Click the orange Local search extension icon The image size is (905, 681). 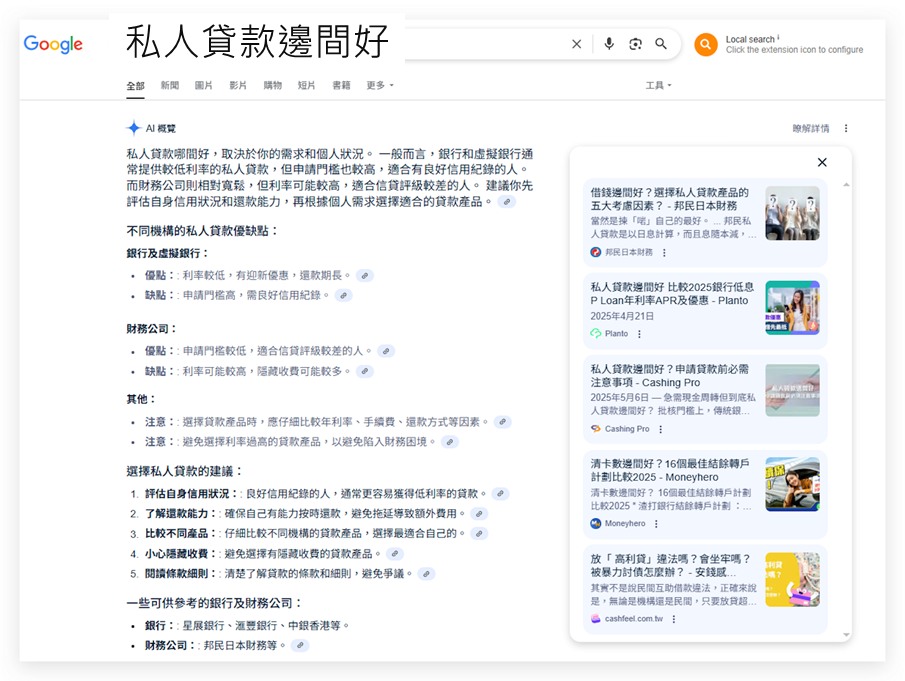706,44
